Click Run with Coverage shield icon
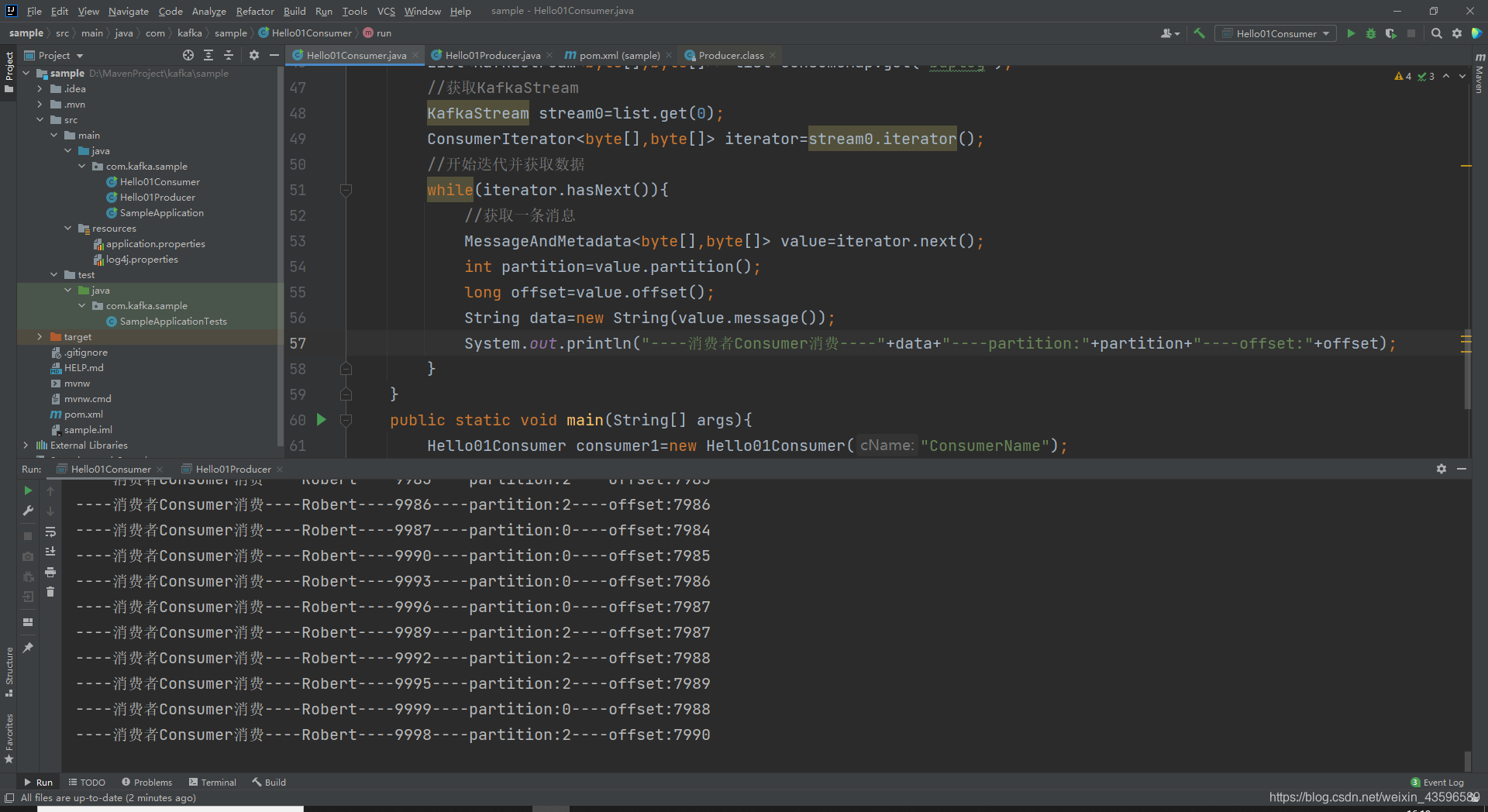1488x812 pixels. tap(1391, 33)
